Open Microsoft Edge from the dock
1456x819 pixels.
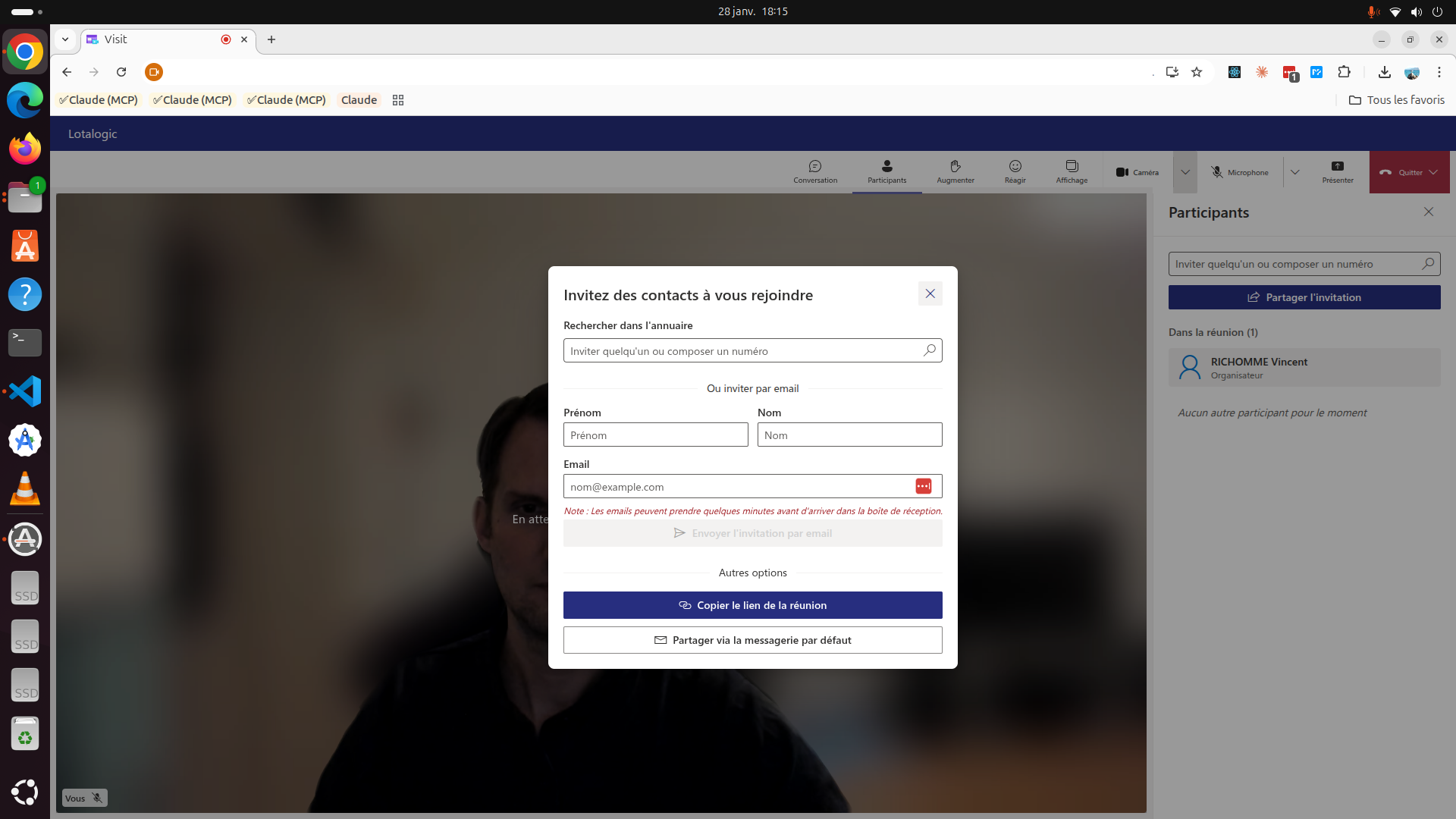pyautogui.click(x=25, y=100)
